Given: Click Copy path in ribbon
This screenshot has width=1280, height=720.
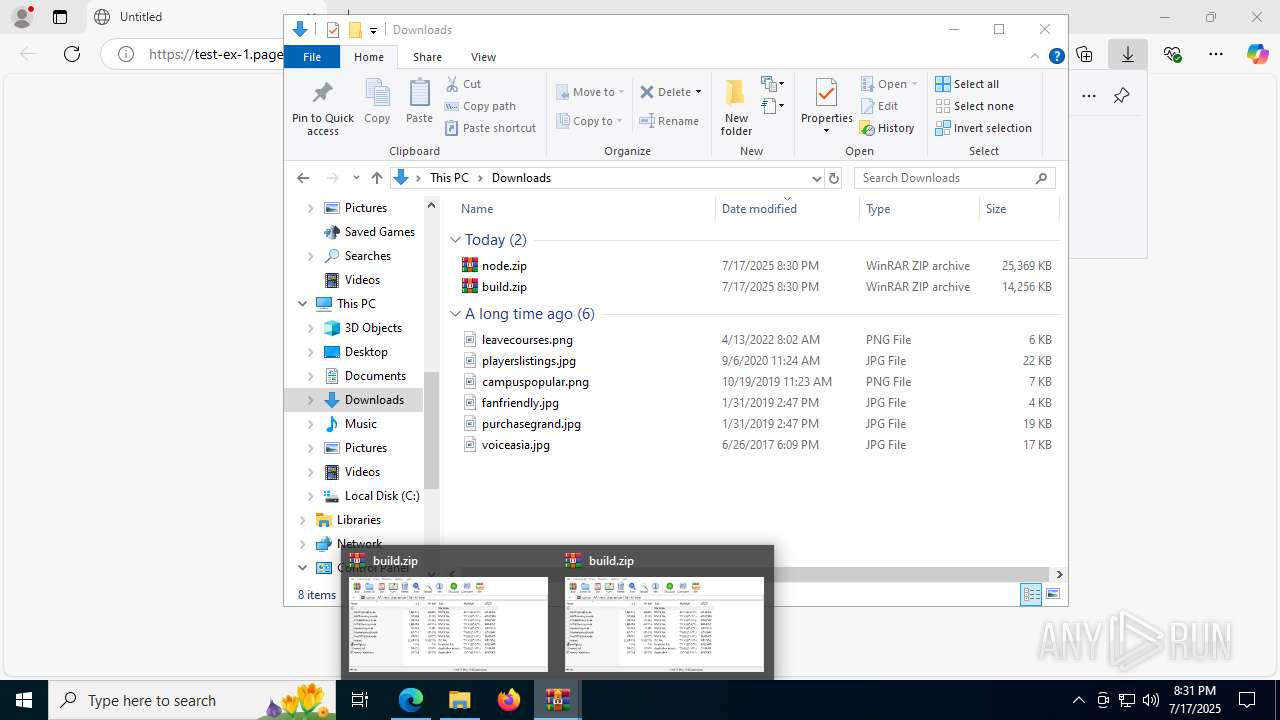Looking at the screenshot, I should [x=480, y=106].
